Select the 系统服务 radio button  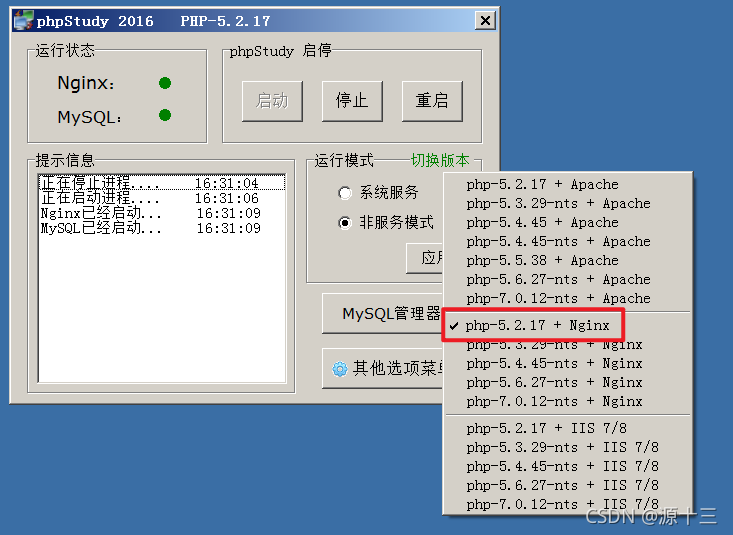pyautogui.click(x=345, y=193)
